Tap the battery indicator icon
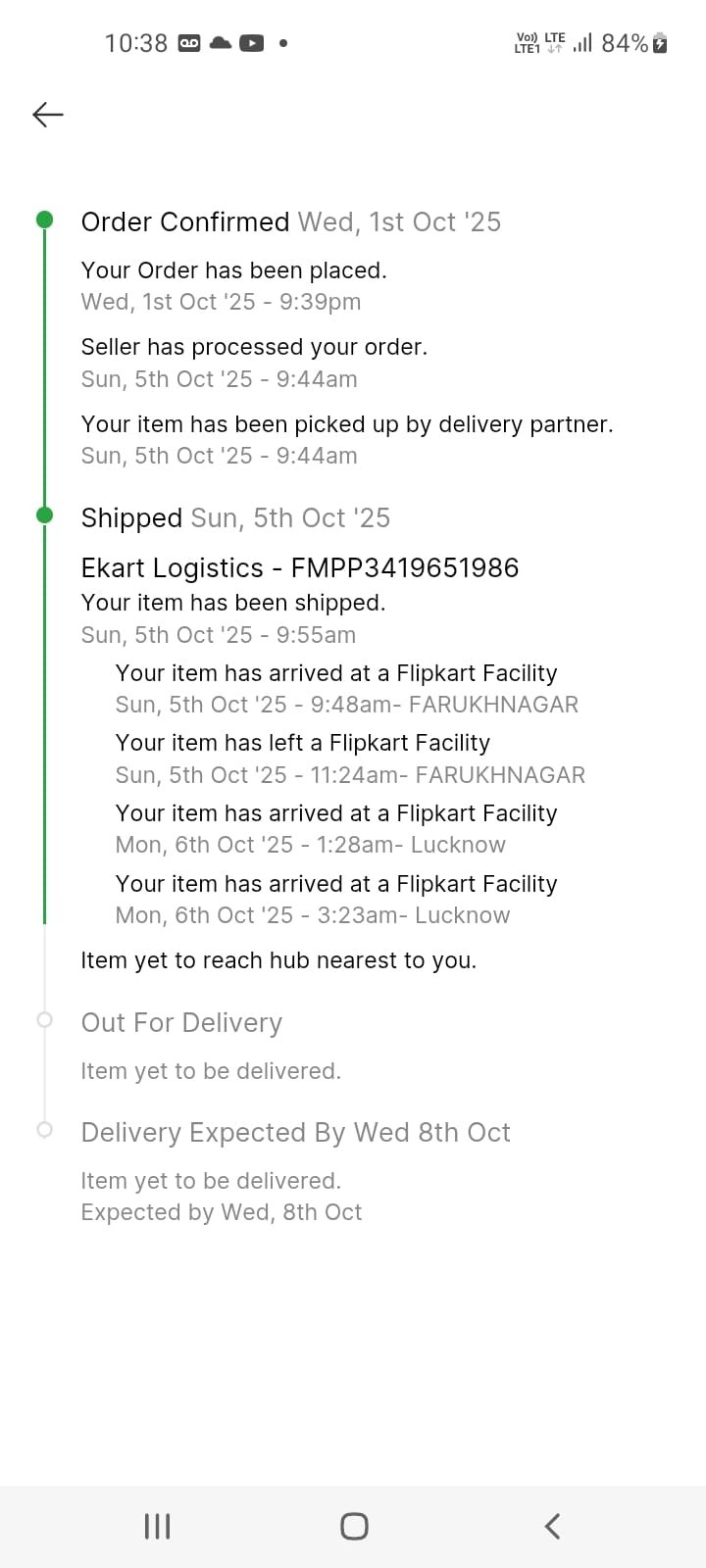Image resolution: width=706 pixels, height=1568 pixels. (x=660, y=43)
